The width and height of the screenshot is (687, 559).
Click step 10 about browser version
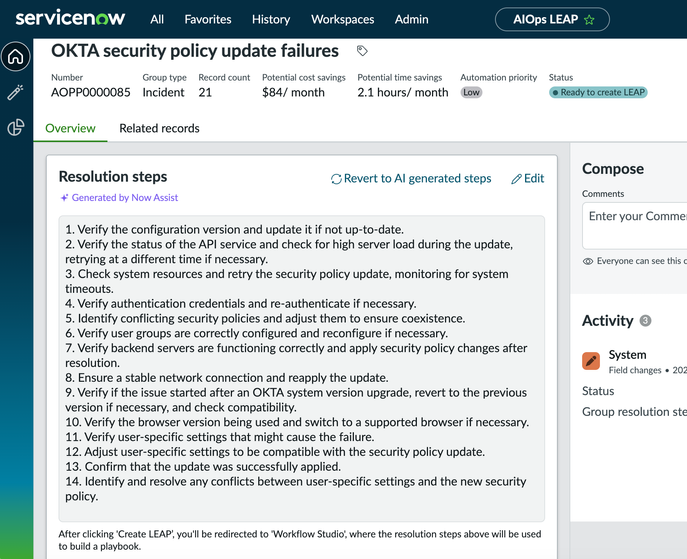click(297, 422)
